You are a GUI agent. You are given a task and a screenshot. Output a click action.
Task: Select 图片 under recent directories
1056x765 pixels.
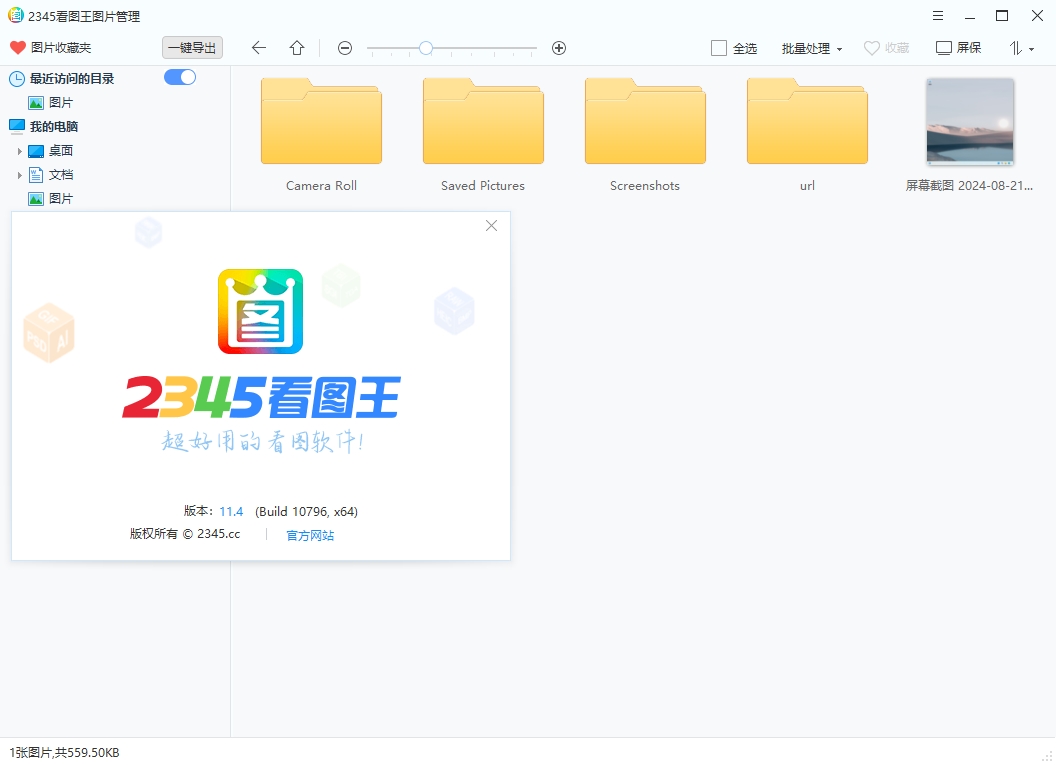(51, 102)
